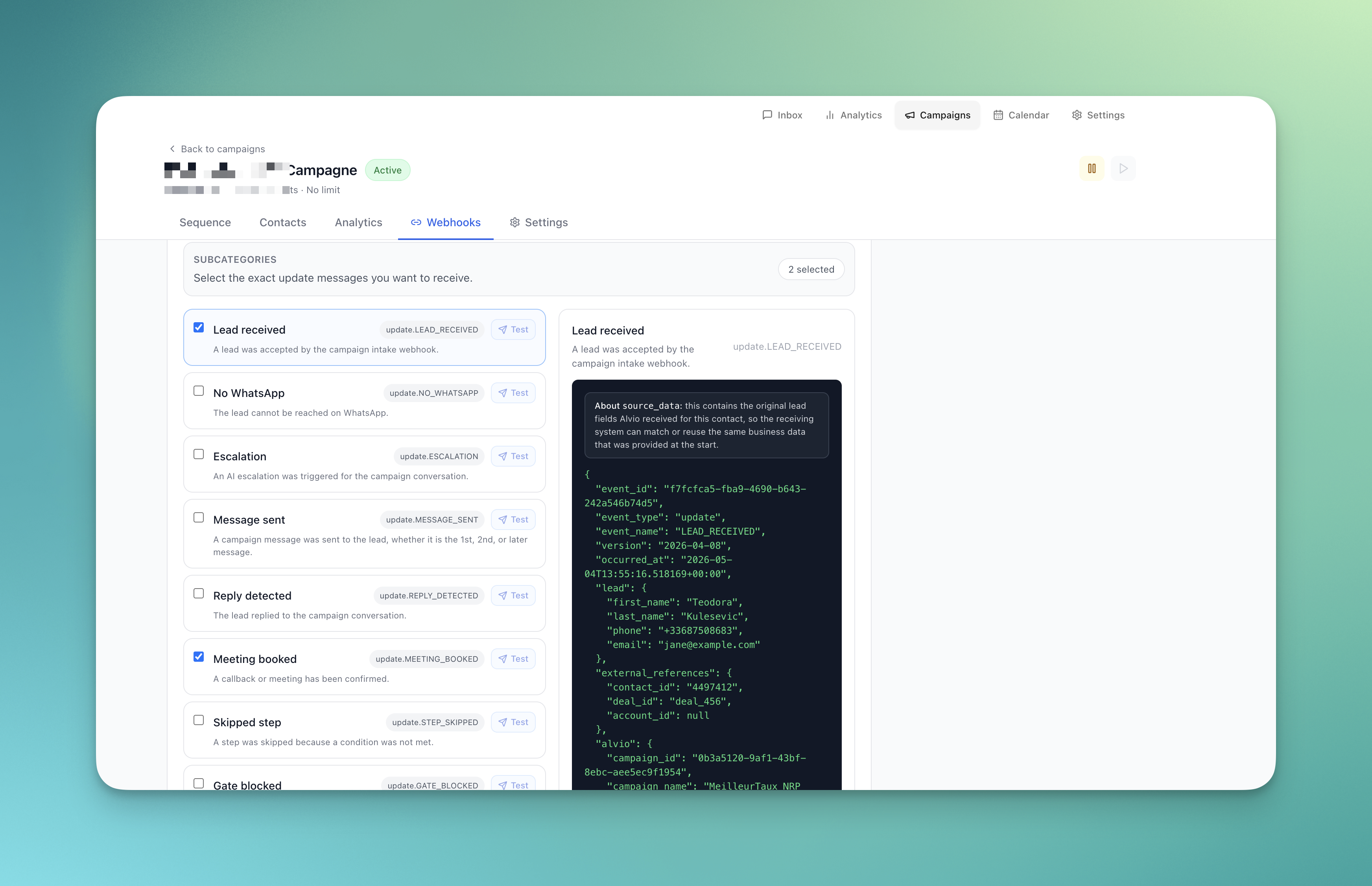Click the update.ESCALATION tag

(439, 456)
